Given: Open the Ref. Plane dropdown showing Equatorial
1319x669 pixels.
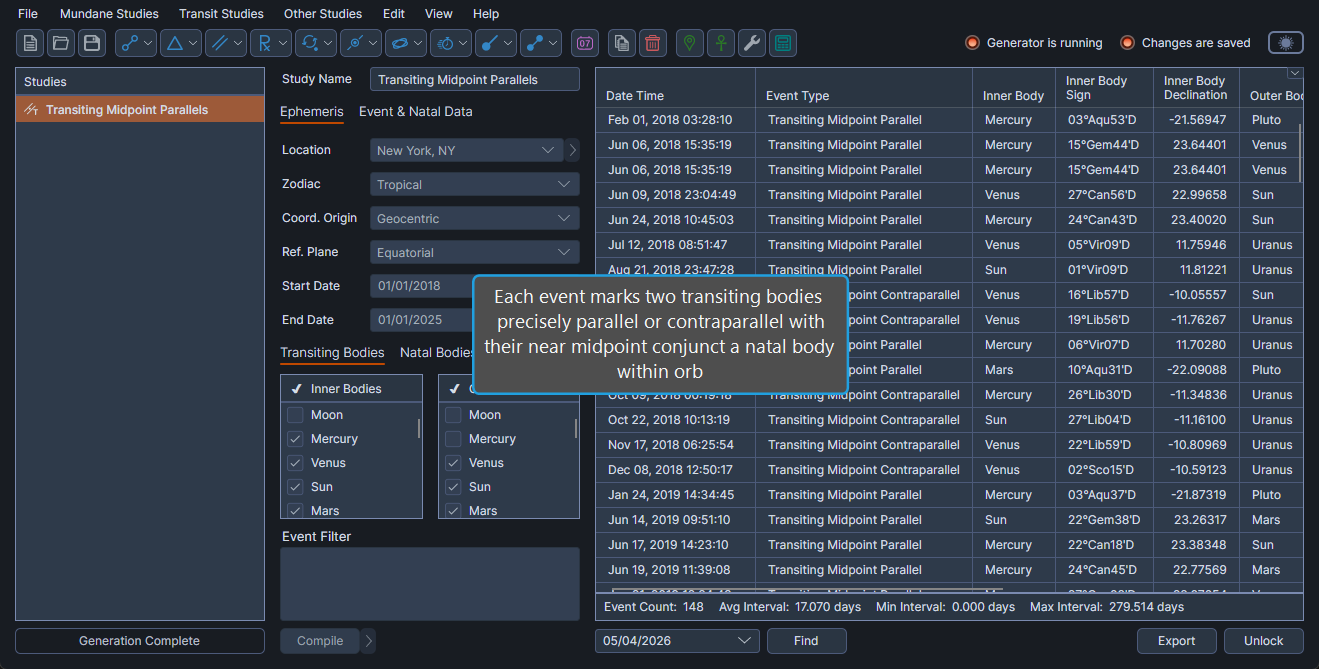Looking at the screenshot, I should [x=475, y=253].
